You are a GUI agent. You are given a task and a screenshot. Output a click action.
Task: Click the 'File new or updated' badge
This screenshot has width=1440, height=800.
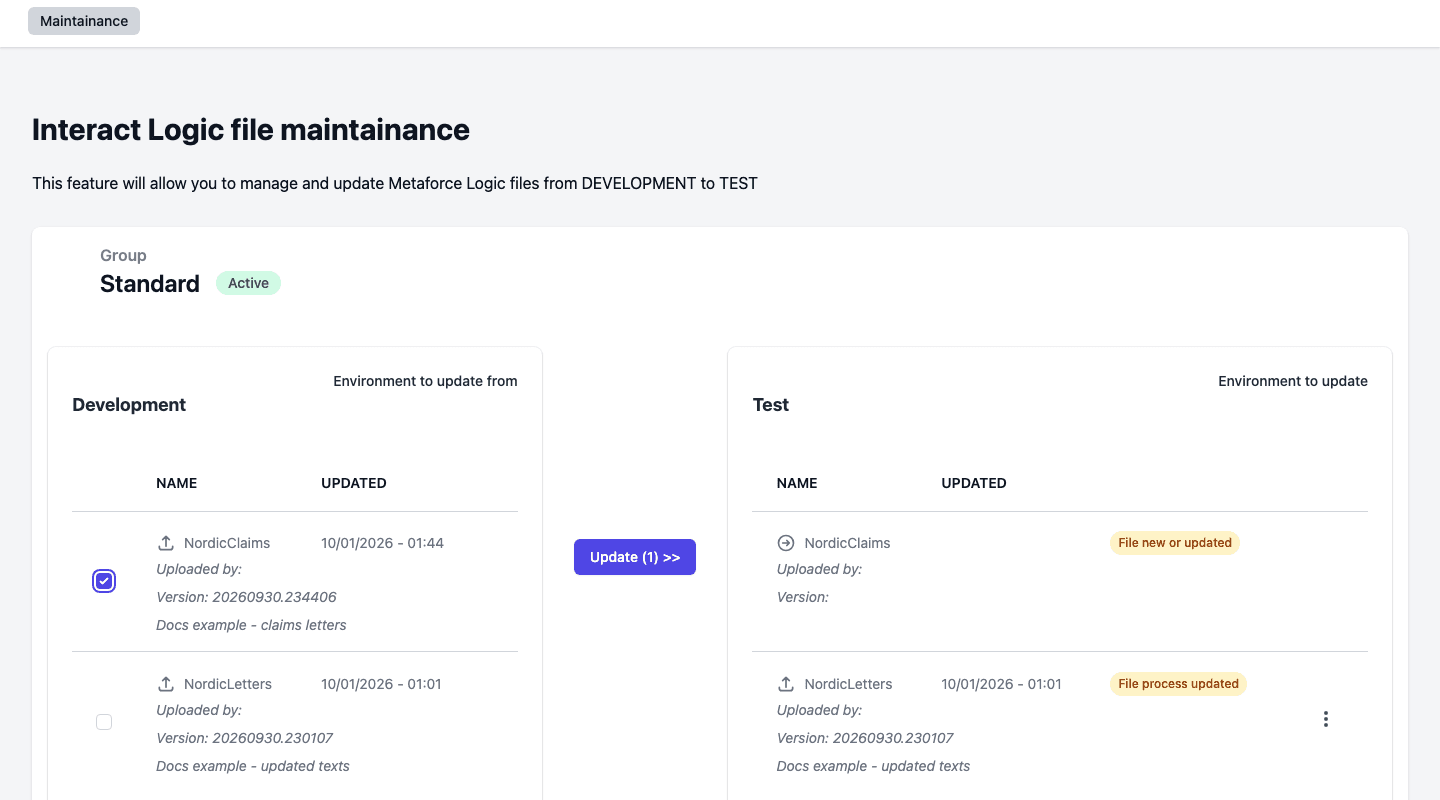tap(1175, 543)
